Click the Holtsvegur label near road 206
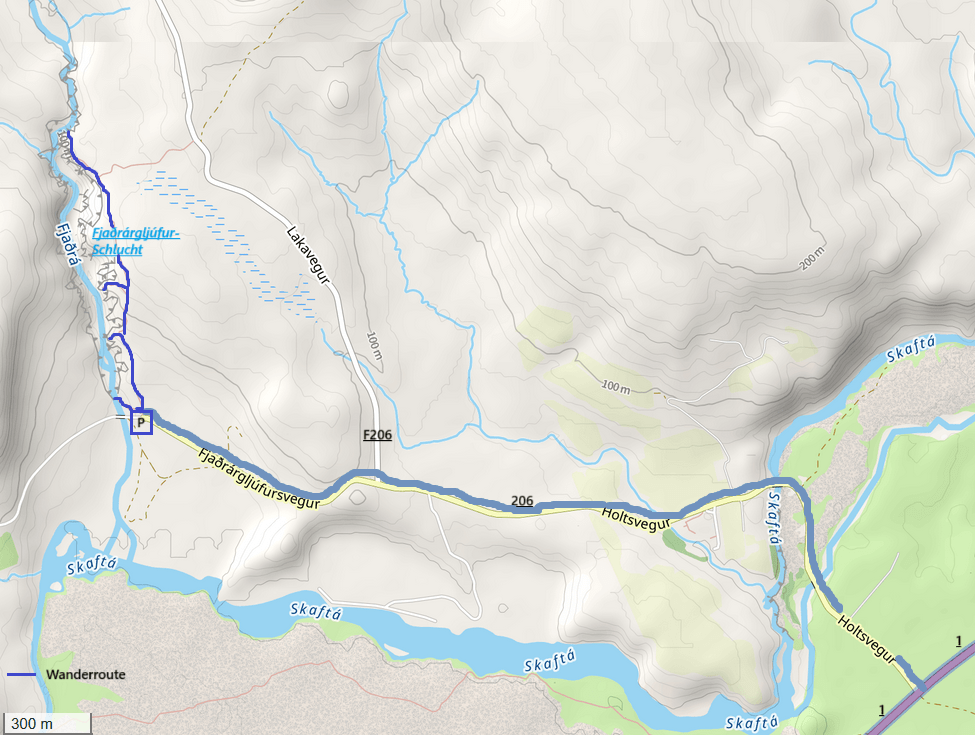Screen dimensions: 975x735 click(x=635, y=519)
